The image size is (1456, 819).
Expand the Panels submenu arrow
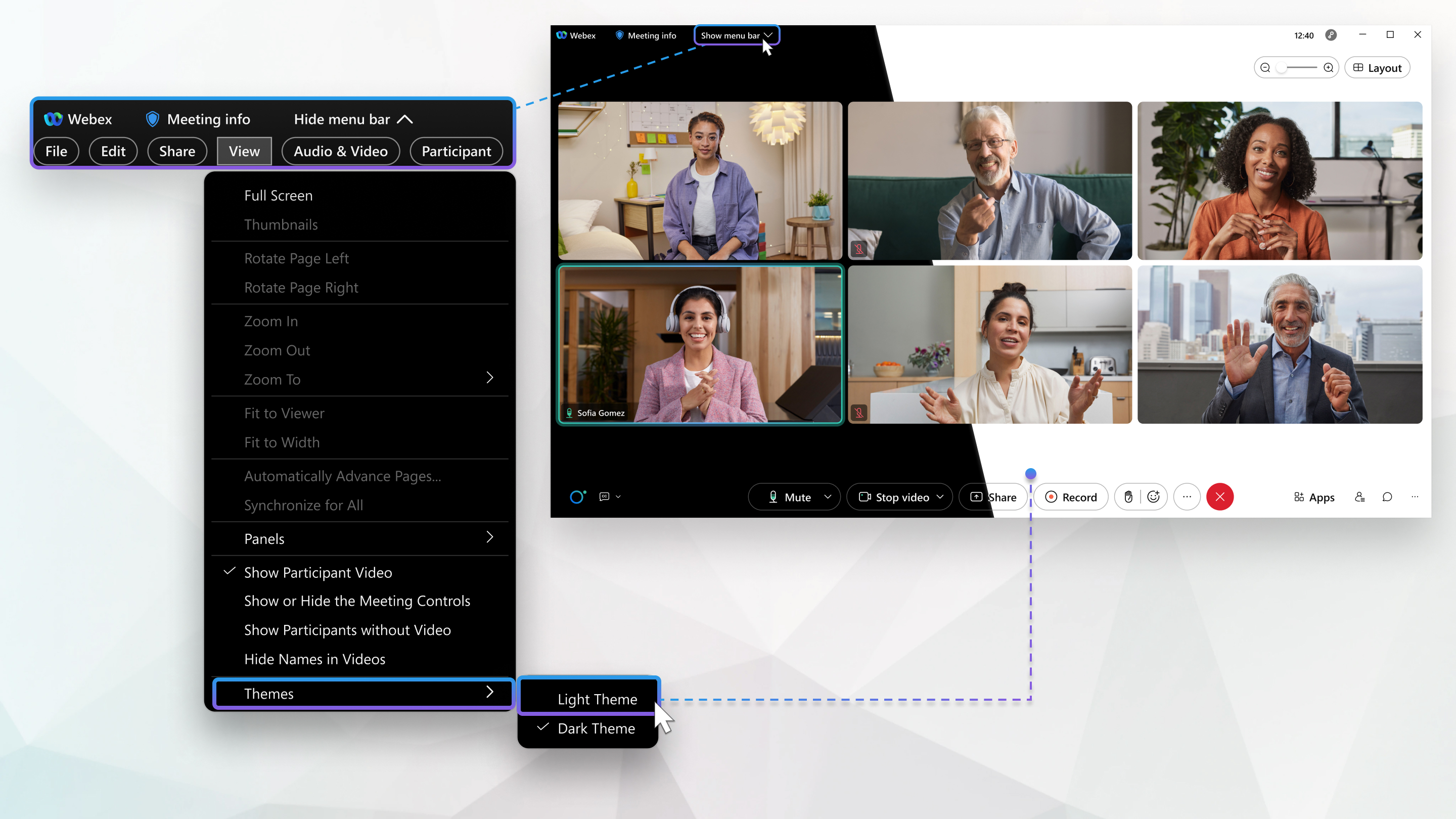(x=490, y=537)
